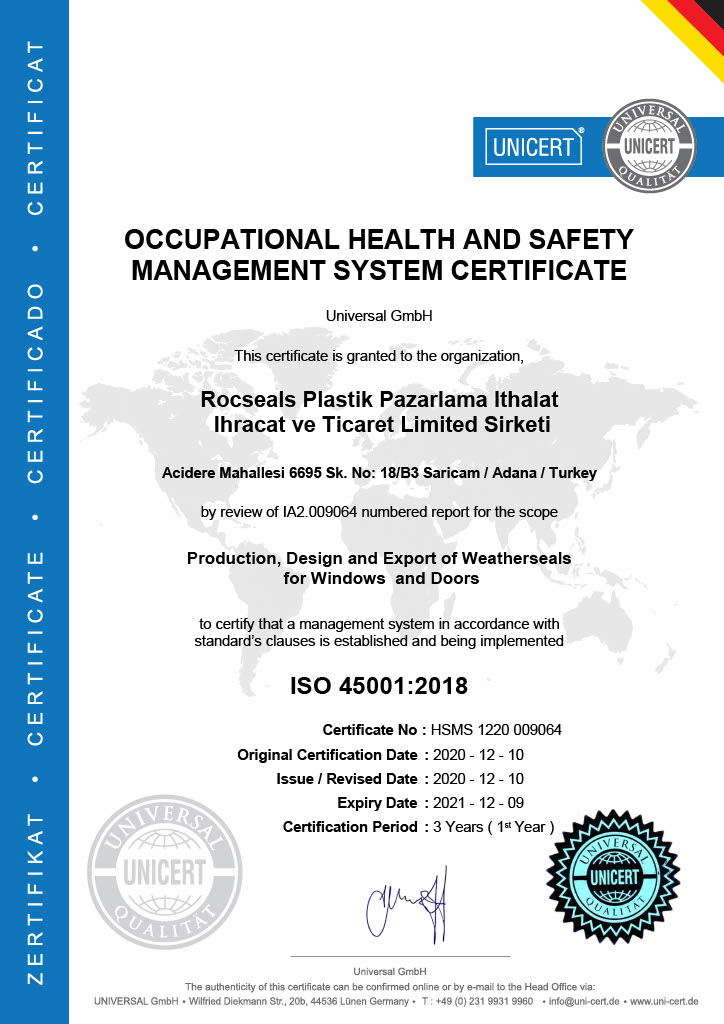Click 'ZERTIFIKAT' on the blue sidebar
This screenshot has height=1024, width=724.
(35, 899)
